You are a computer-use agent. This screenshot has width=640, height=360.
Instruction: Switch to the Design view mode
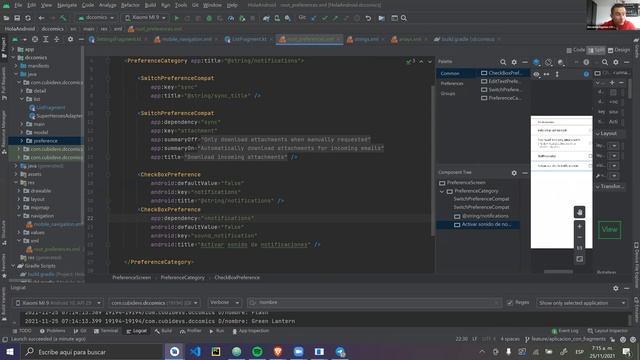coord(619,50)
